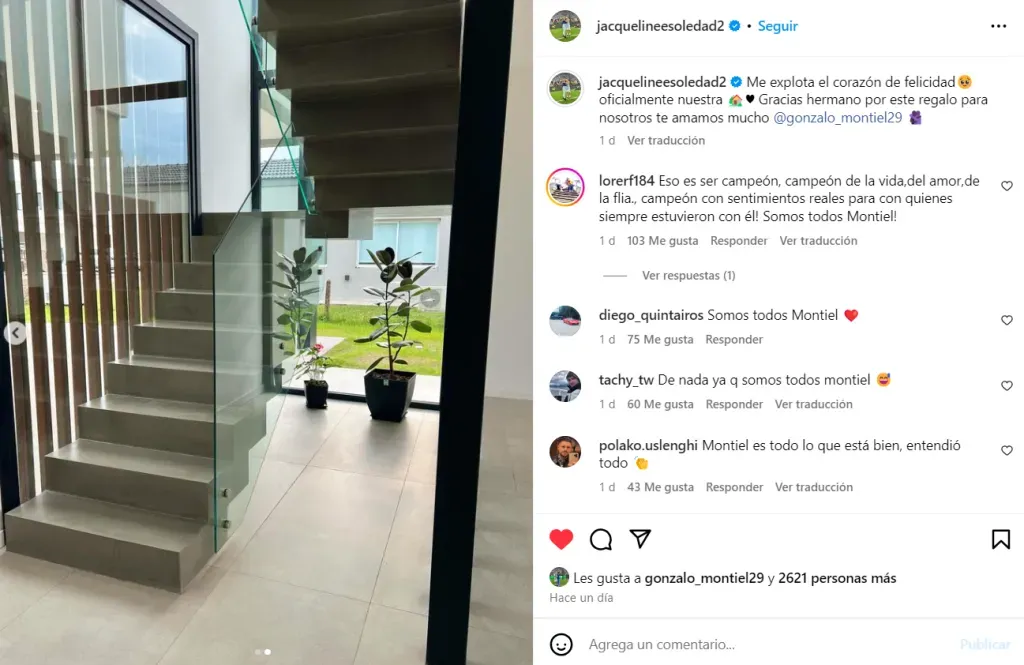This screenshot has width=1024, height=665.
Task: Focus the Agrega un comentario field
Action: [771, 644]
